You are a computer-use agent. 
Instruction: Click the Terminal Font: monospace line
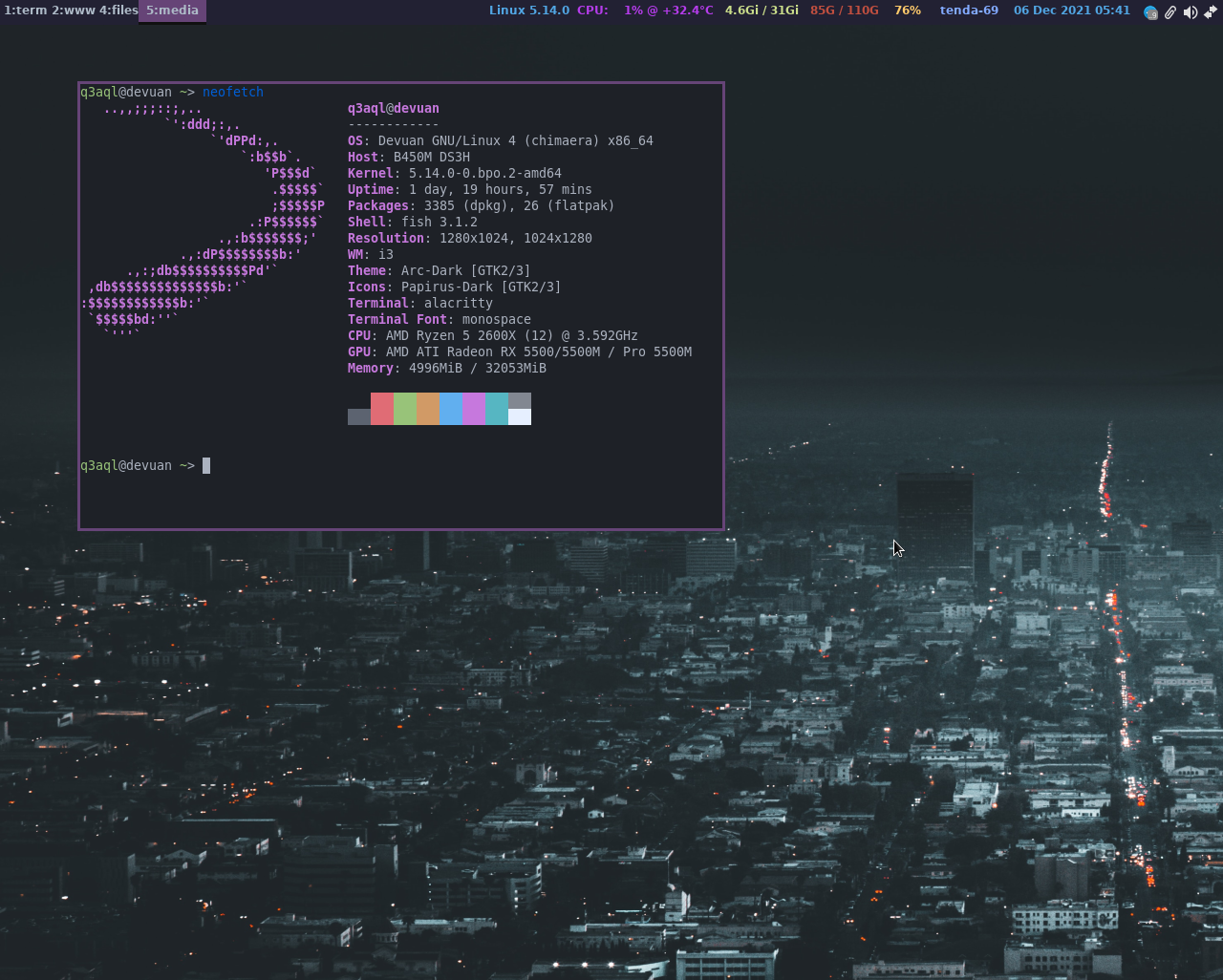(x=440, y=319)
